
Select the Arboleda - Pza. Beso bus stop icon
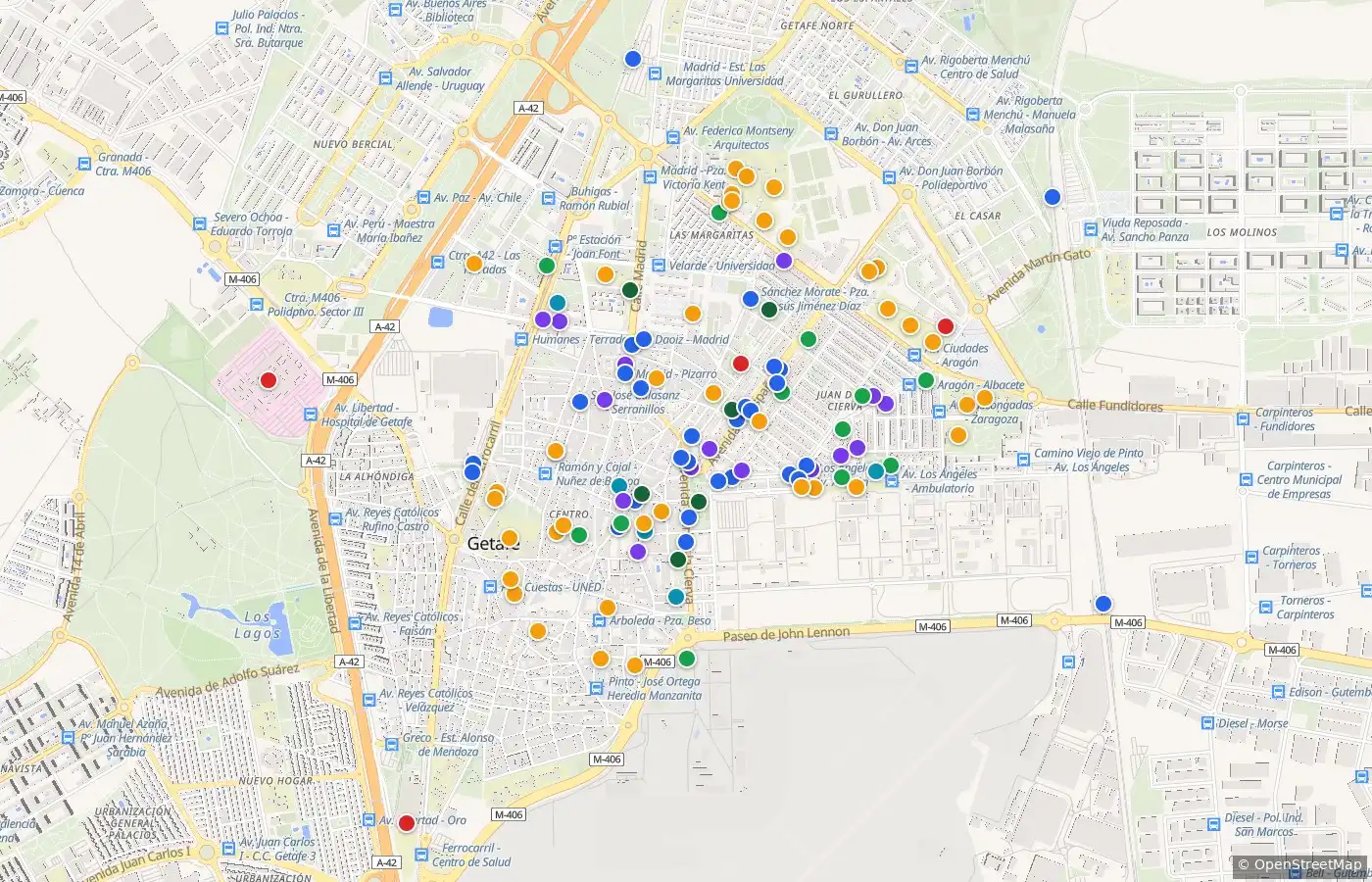599,620
